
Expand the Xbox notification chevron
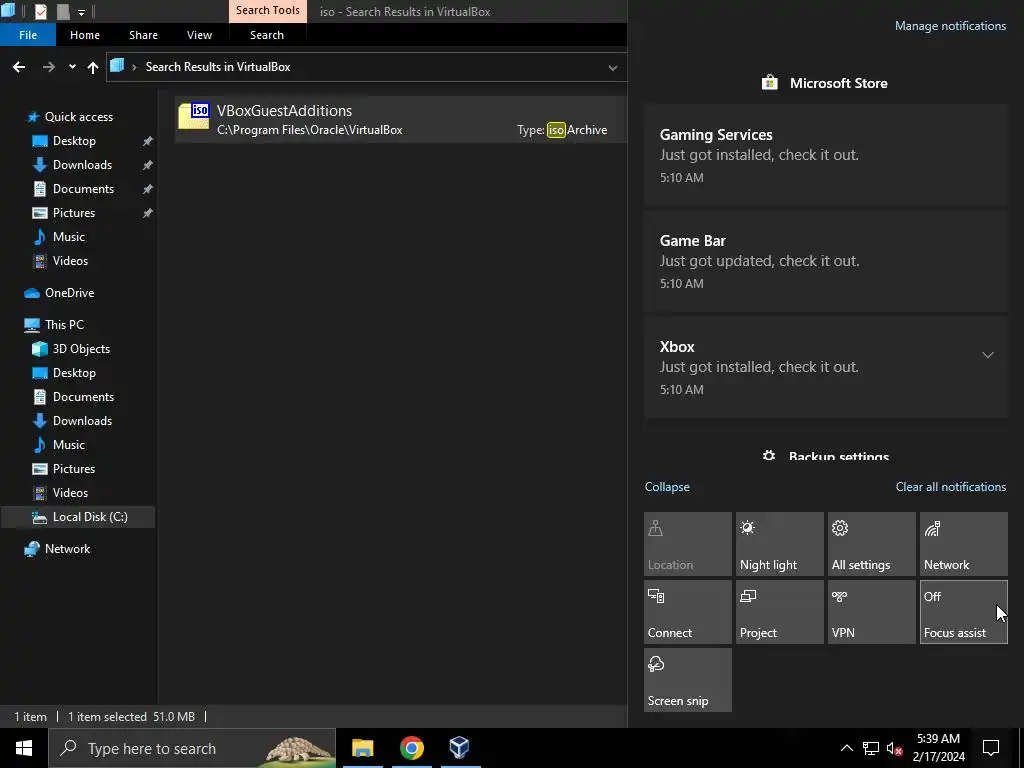pos(987,355)
